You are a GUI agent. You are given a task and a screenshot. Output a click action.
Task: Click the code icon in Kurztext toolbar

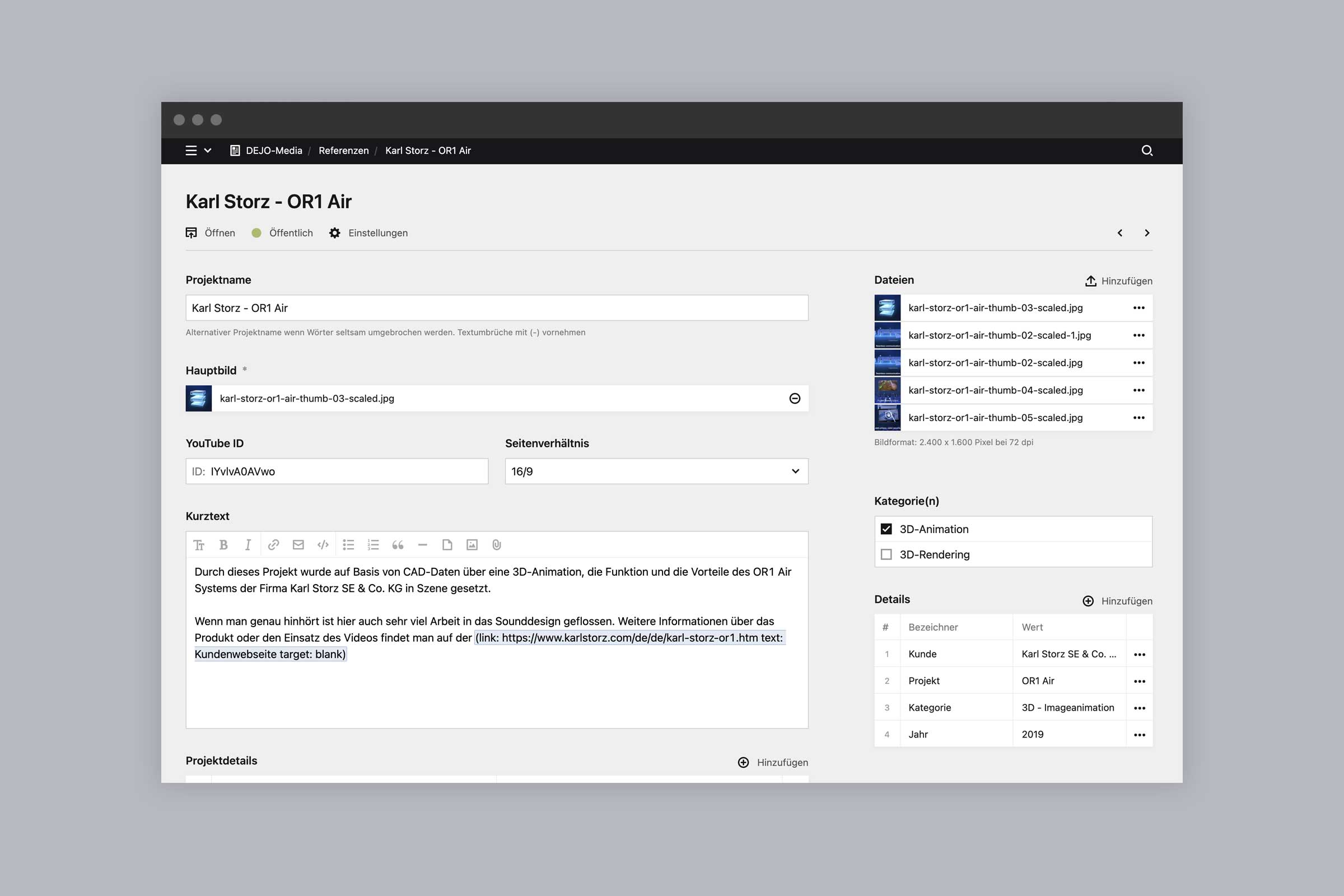pyautogui.click(x=323, y=544)
